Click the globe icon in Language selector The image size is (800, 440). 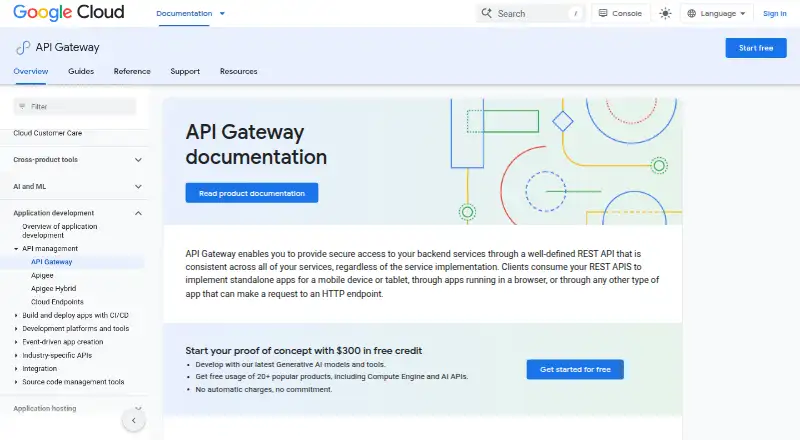point(691,13)
